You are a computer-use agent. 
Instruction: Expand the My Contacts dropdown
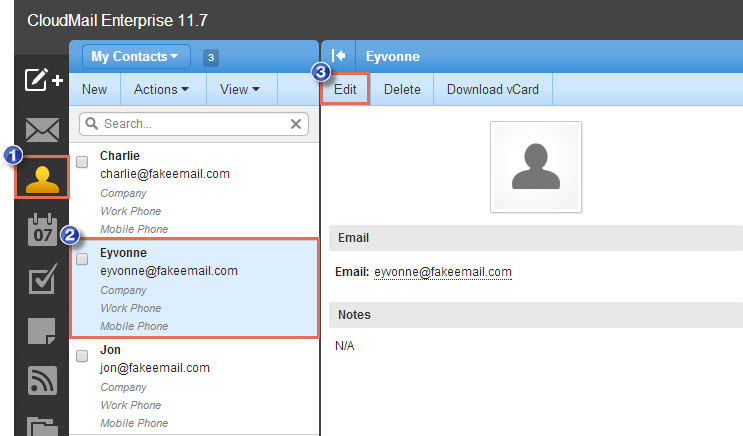136,56
